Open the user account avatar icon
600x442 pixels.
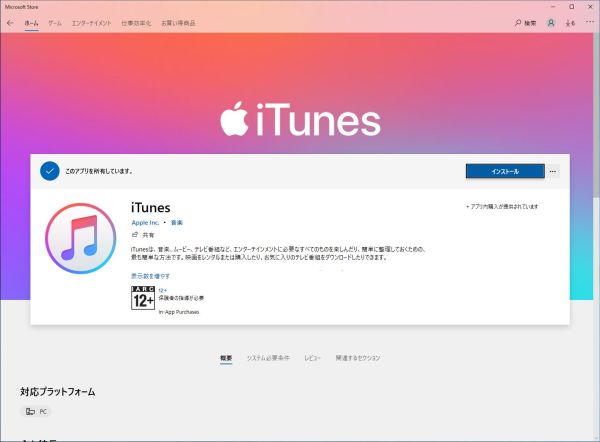point(551,22)
